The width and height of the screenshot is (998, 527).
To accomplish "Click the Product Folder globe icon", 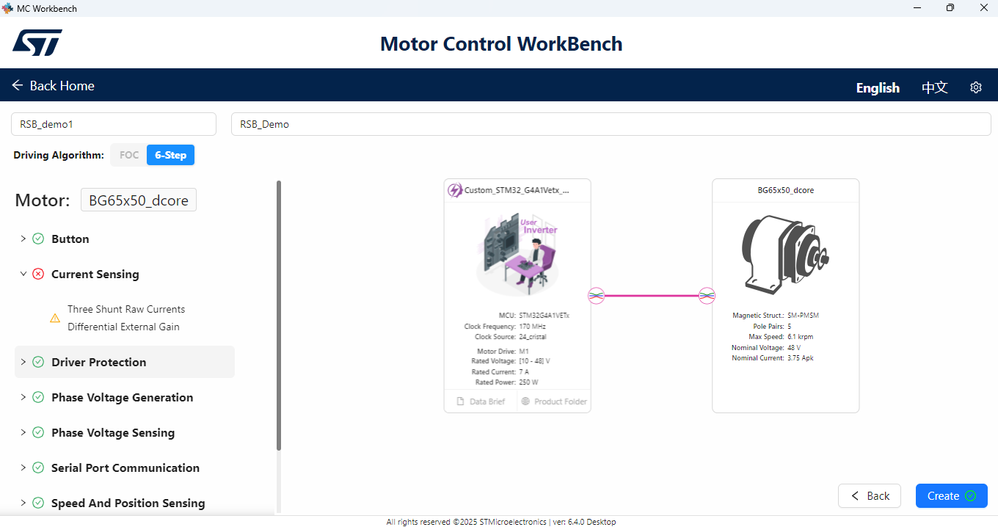I will [x=526, y=402].
